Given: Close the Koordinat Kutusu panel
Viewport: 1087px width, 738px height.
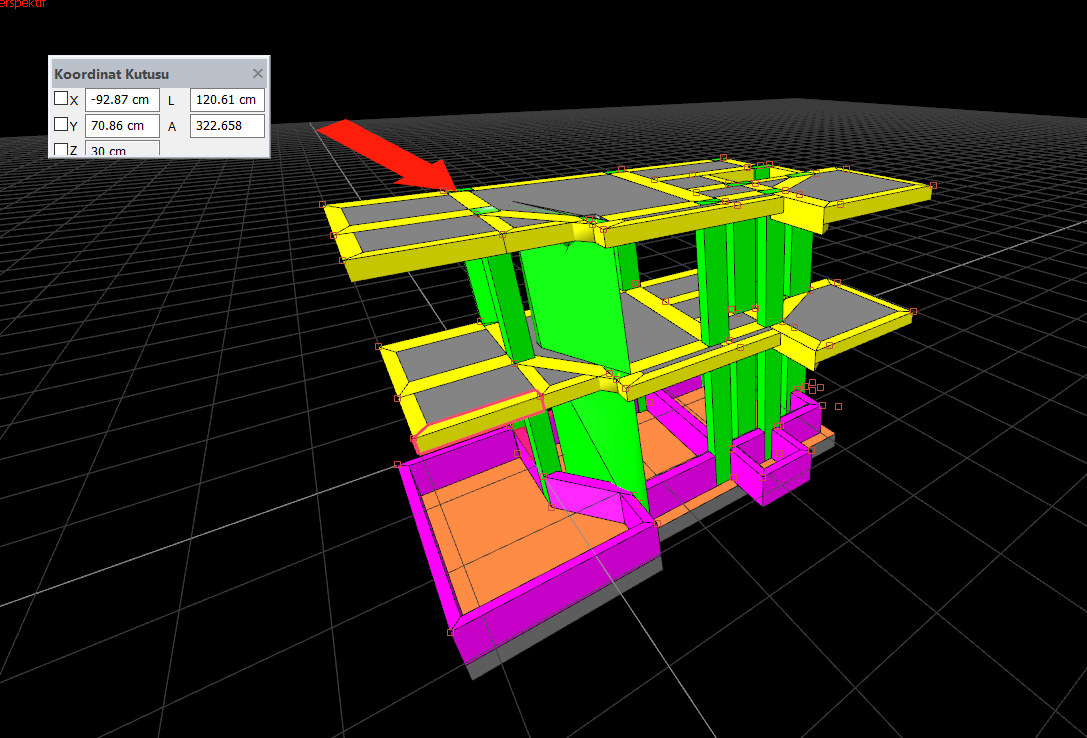Looking at the screenshot, I should pyautogui.click(x=258, y=74).
